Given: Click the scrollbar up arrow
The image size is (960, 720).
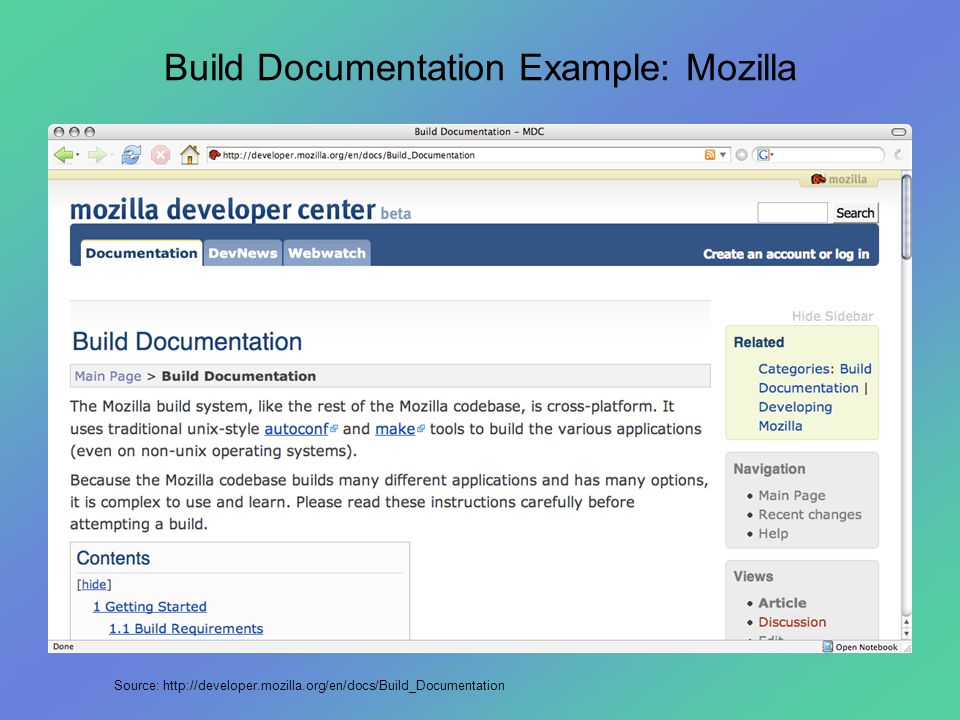Looking at the screenshot, I should [x=907, y=621].
